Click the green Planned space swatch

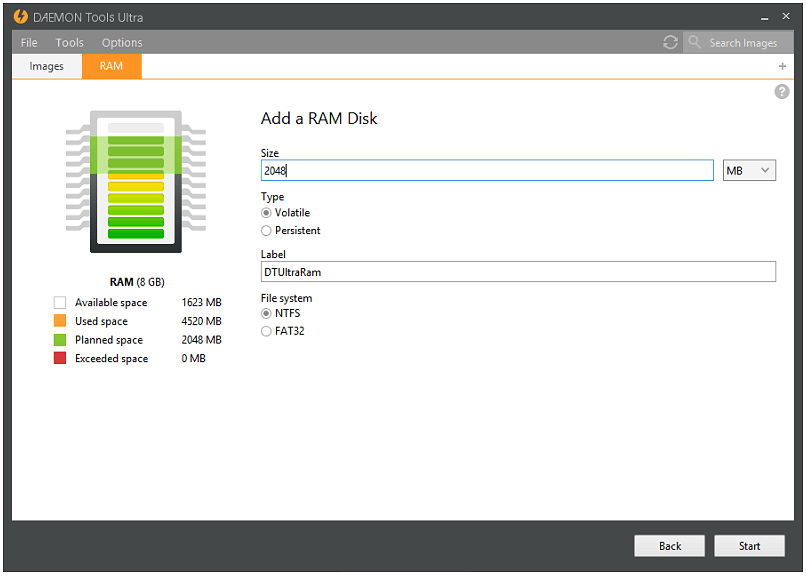(60, 340)
